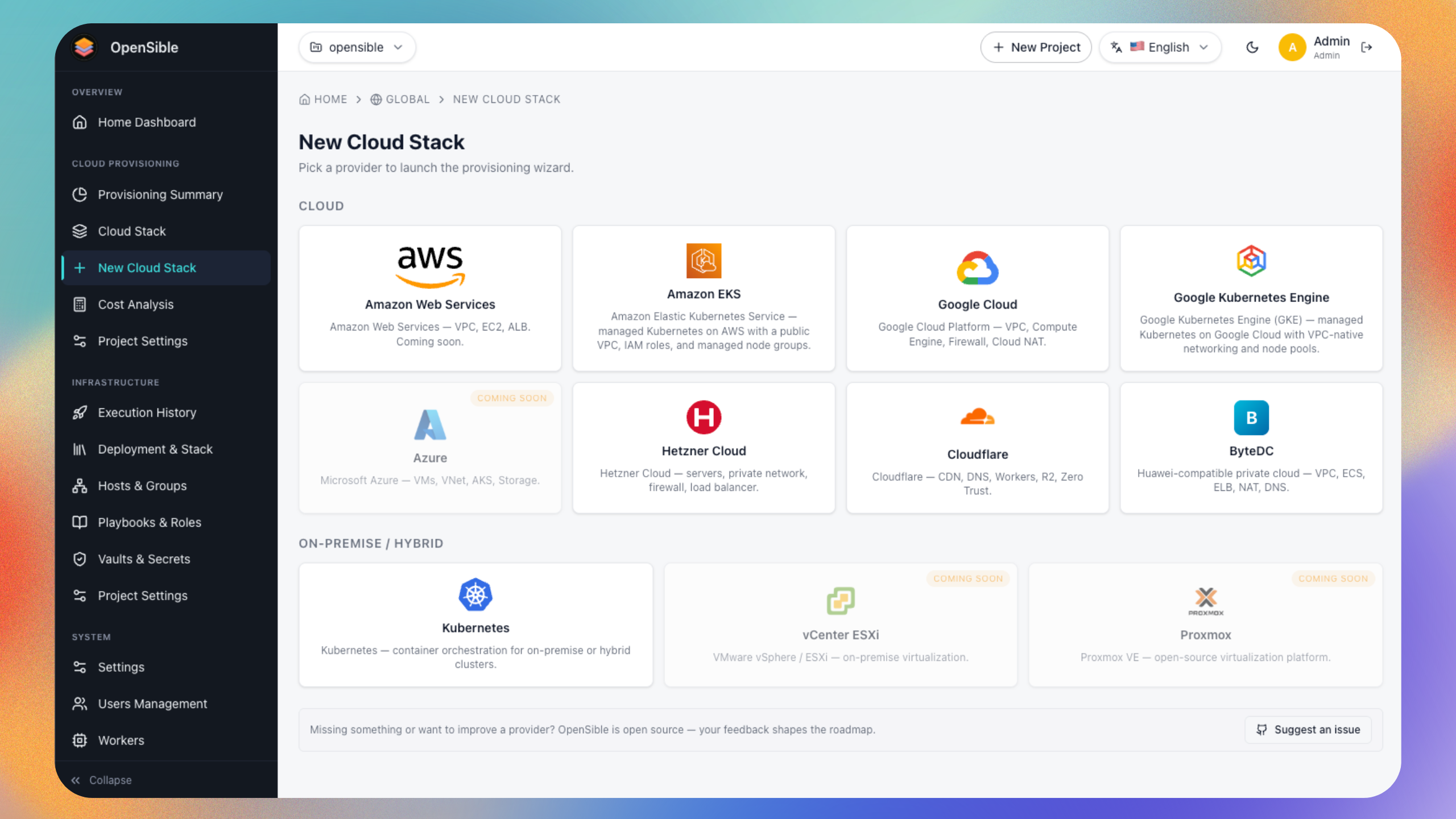
Task: Click Amazon EKS title text
Action: [704, 294]
